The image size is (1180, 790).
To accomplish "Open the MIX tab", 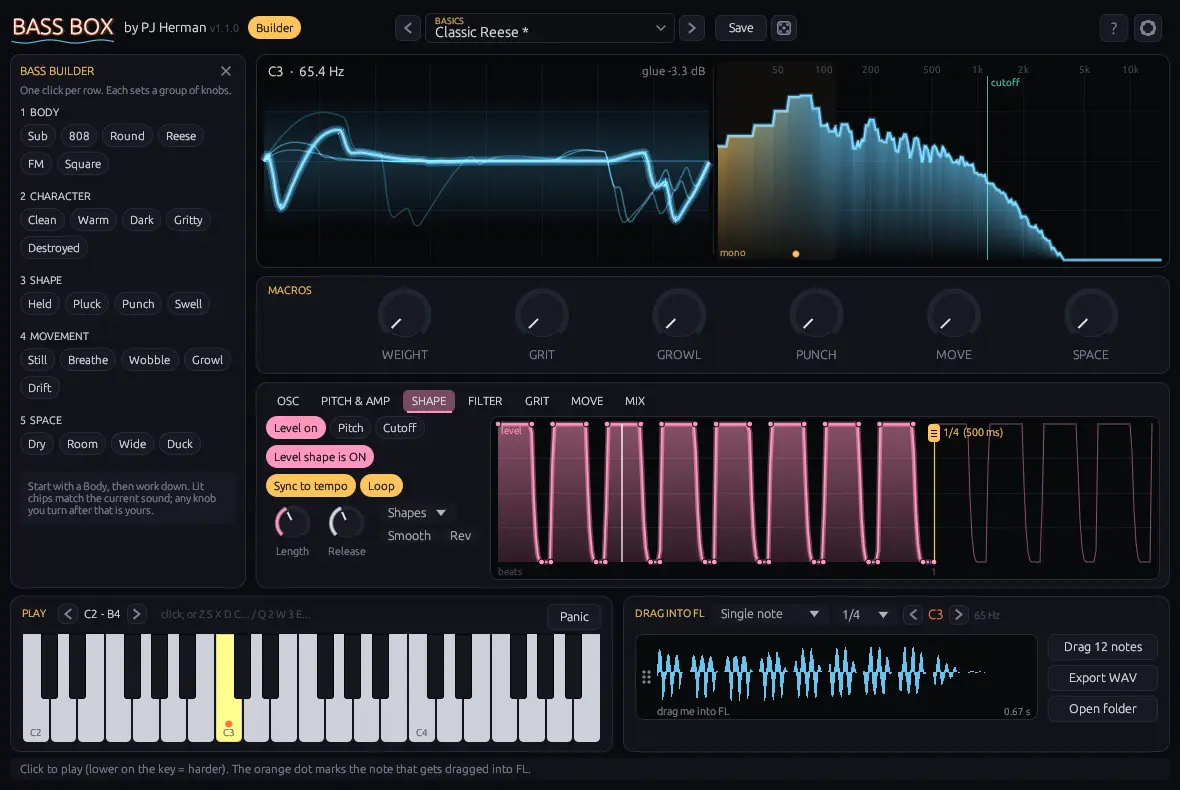I will point(634,401).
